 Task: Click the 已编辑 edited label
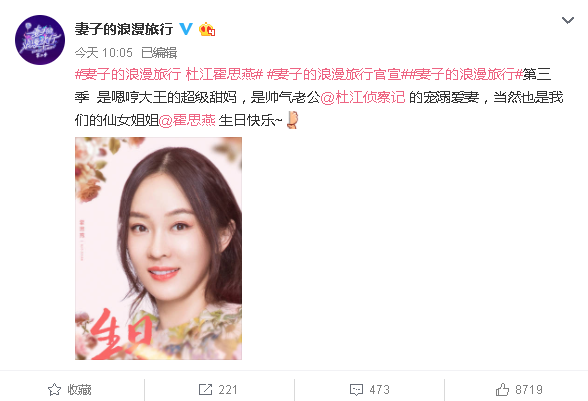coord(159,53)
